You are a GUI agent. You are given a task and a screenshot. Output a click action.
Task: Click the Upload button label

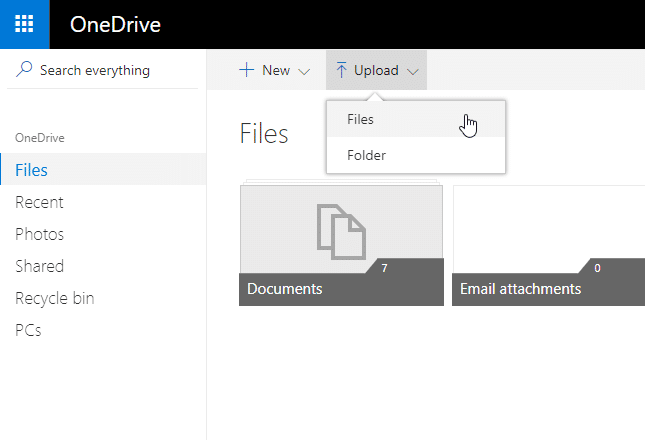click(x=376, y=70)
